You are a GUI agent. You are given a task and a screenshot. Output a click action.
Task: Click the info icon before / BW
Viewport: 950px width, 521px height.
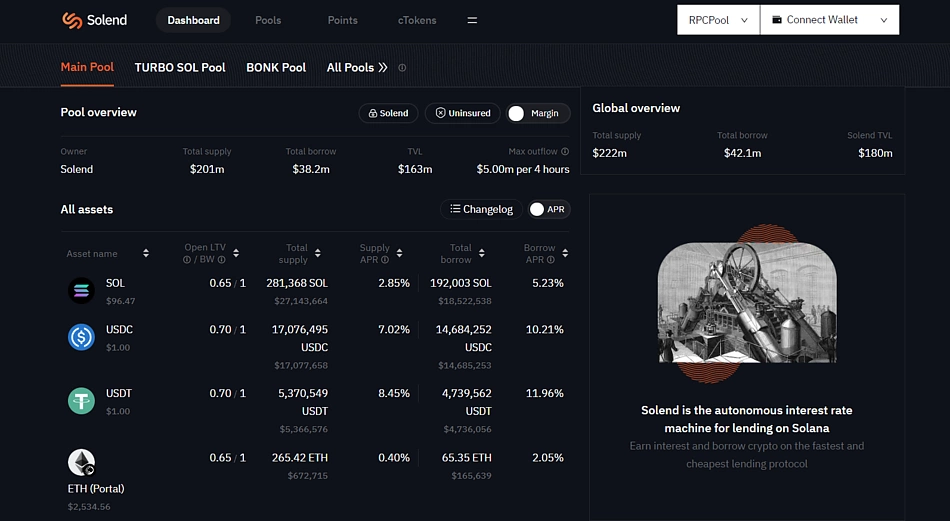click(x=187, y=260)
